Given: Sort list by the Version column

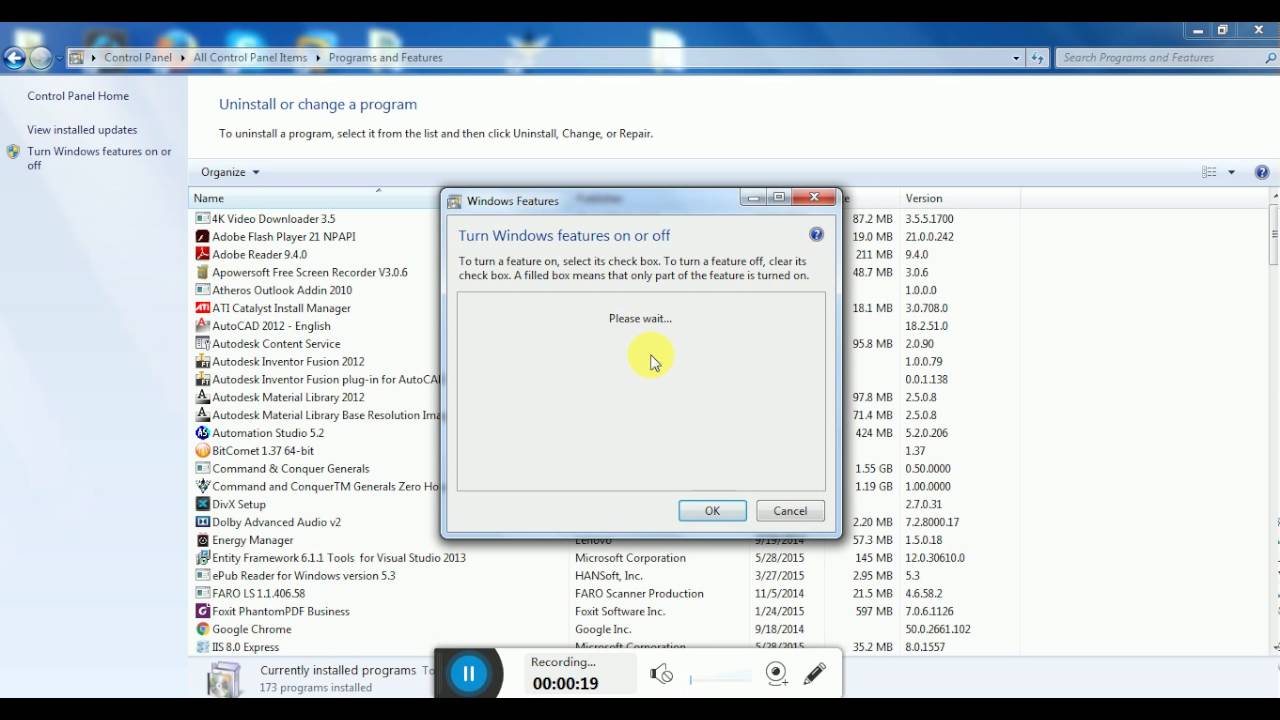Looking at the screenshot, I should click(x=960, y=198).
